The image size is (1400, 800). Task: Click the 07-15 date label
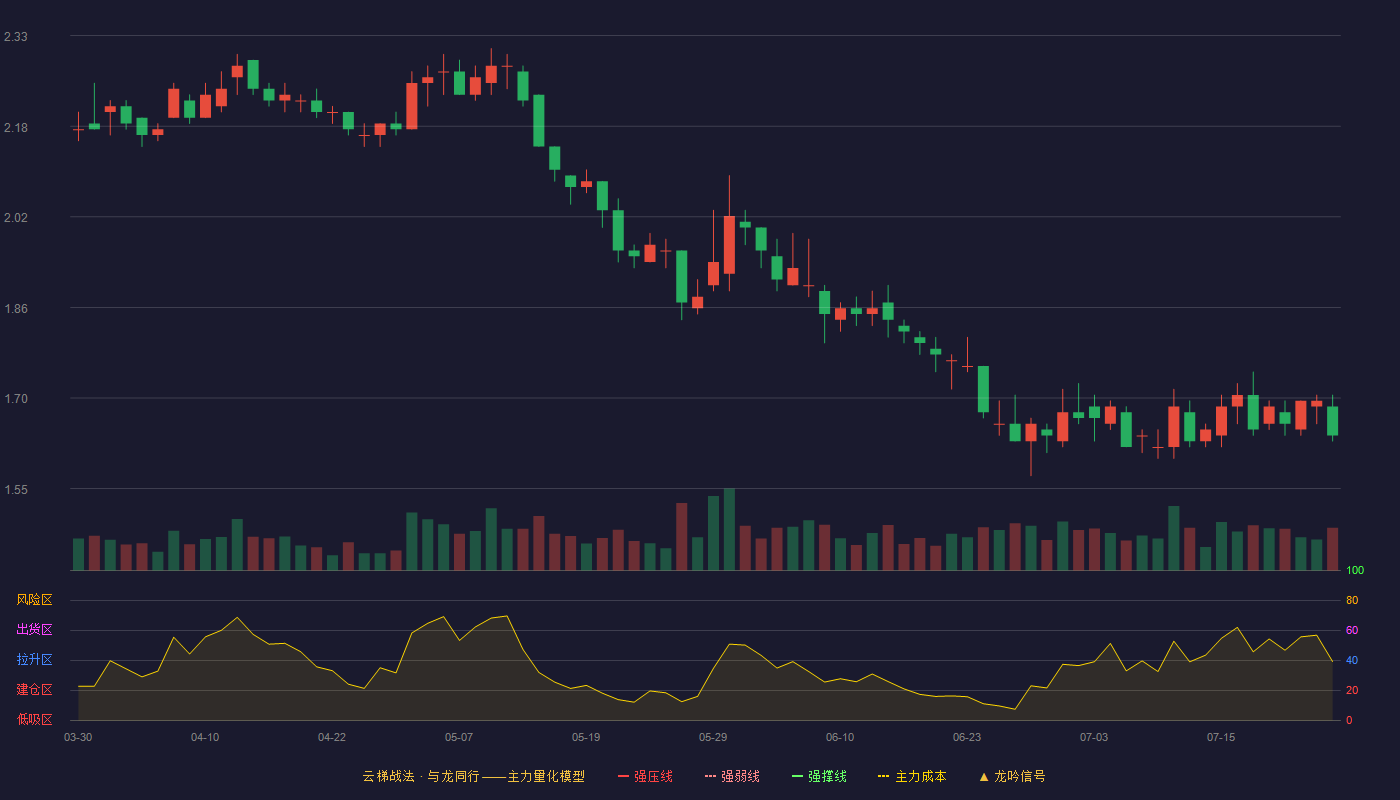[1221, 737]
